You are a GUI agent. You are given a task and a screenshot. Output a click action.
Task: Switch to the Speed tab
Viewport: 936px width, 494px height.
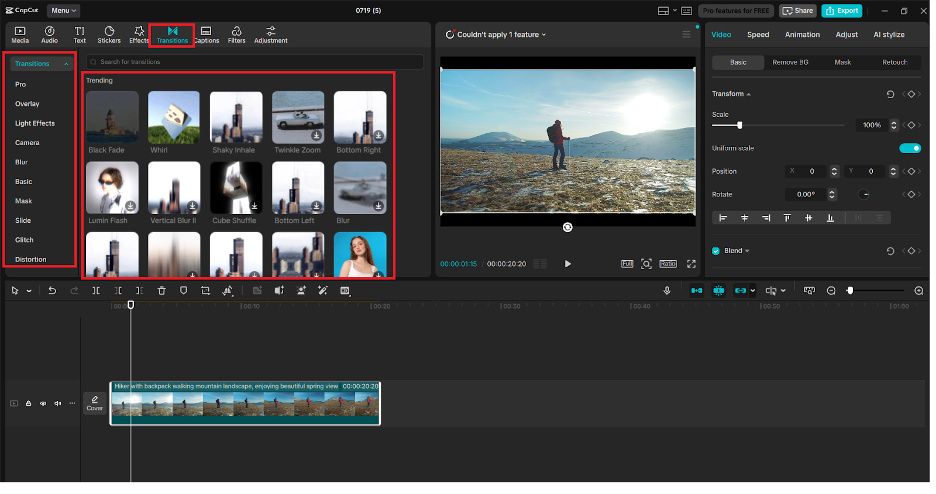tap(758, 35)
